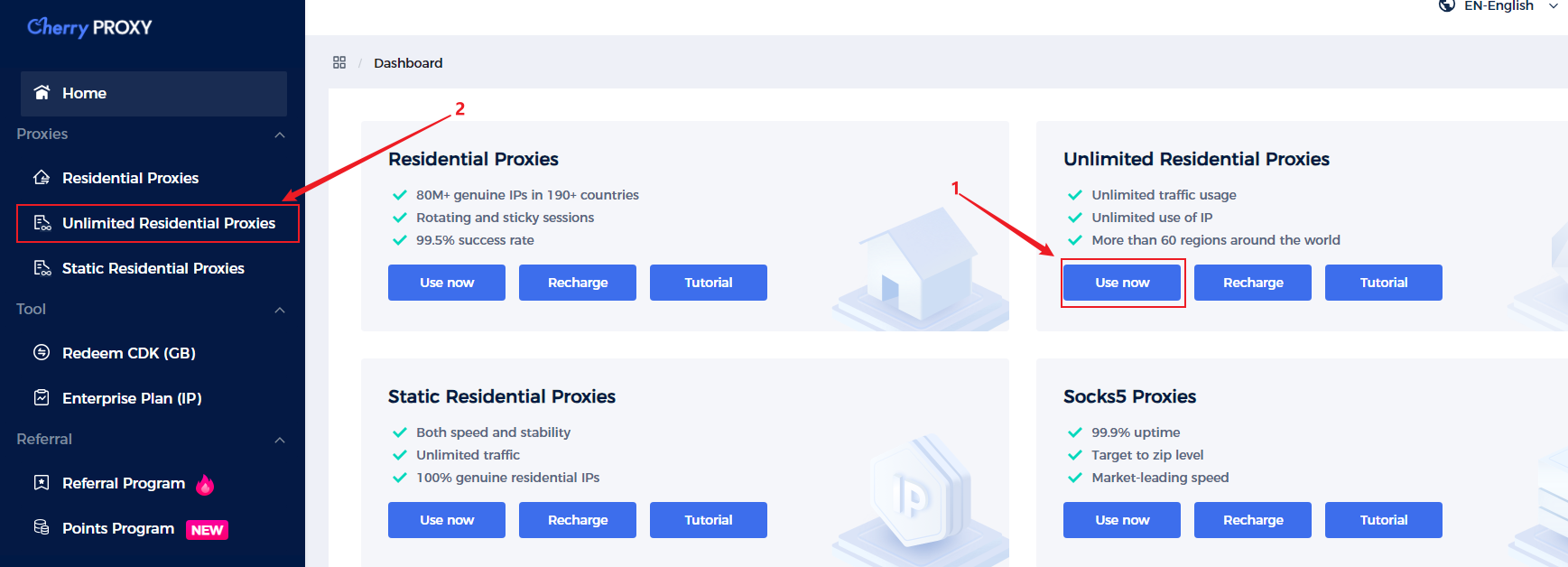Click Recharge under Residential Proxies card
The height and width of the screenshot is (567, 1568).
point(578,283)
